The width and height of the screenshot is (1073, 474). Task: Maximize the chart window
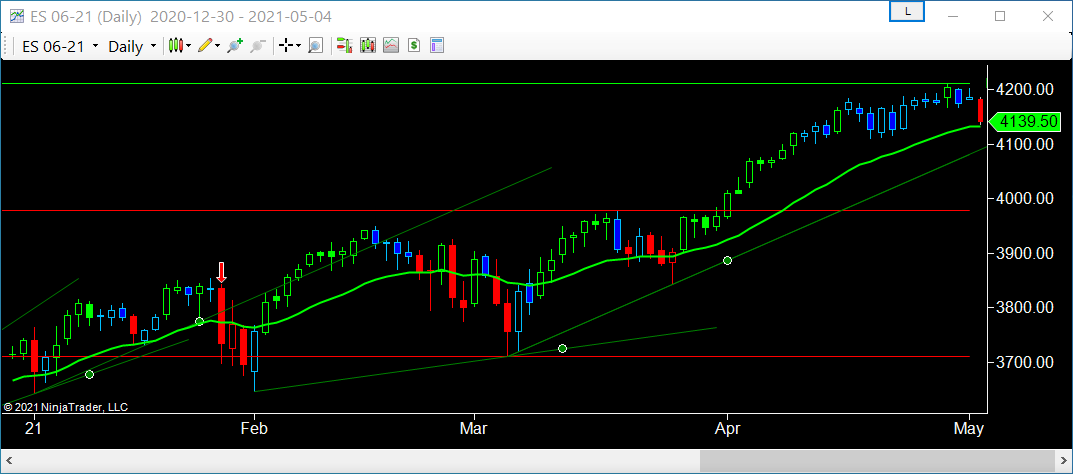coord(1000,16)
